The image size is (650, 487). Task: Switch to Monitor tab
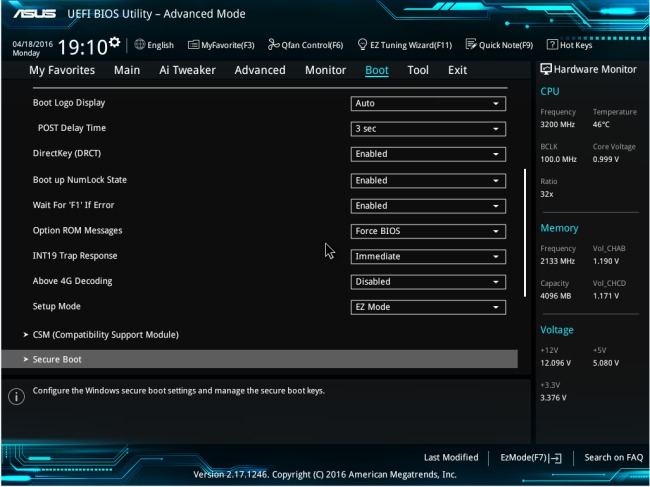coord(325,70)
